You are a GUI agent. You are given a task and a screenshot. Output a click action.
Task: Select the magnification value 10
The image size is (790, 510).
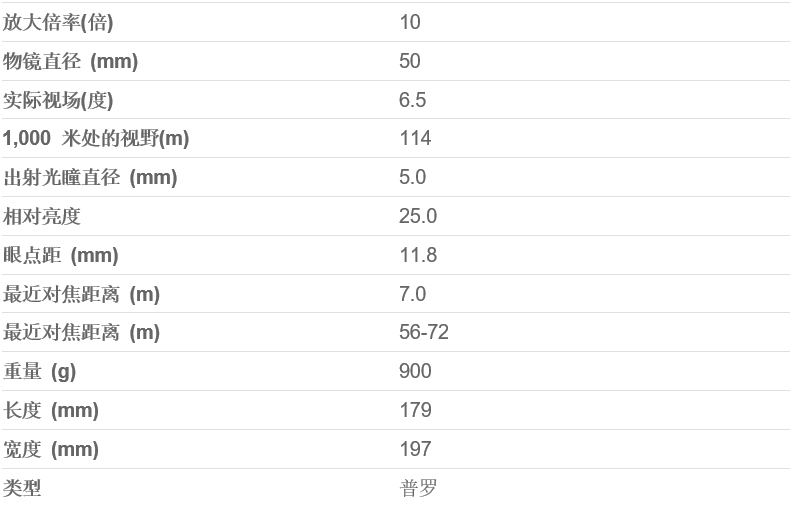click(x=410, y=22)
